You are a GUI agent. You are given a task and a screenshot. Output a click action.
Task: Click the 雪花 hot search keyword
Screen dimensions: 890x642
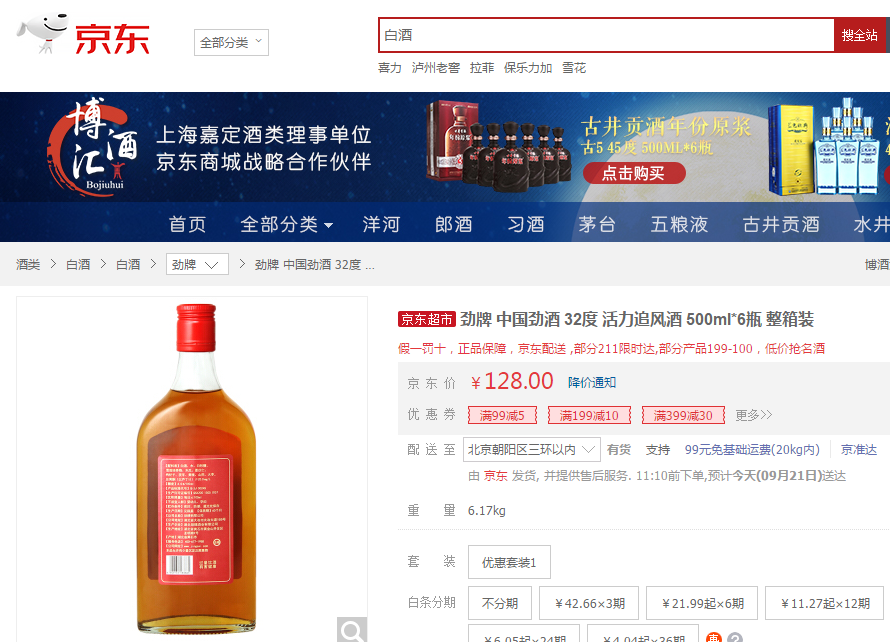(x=574, y=68)
